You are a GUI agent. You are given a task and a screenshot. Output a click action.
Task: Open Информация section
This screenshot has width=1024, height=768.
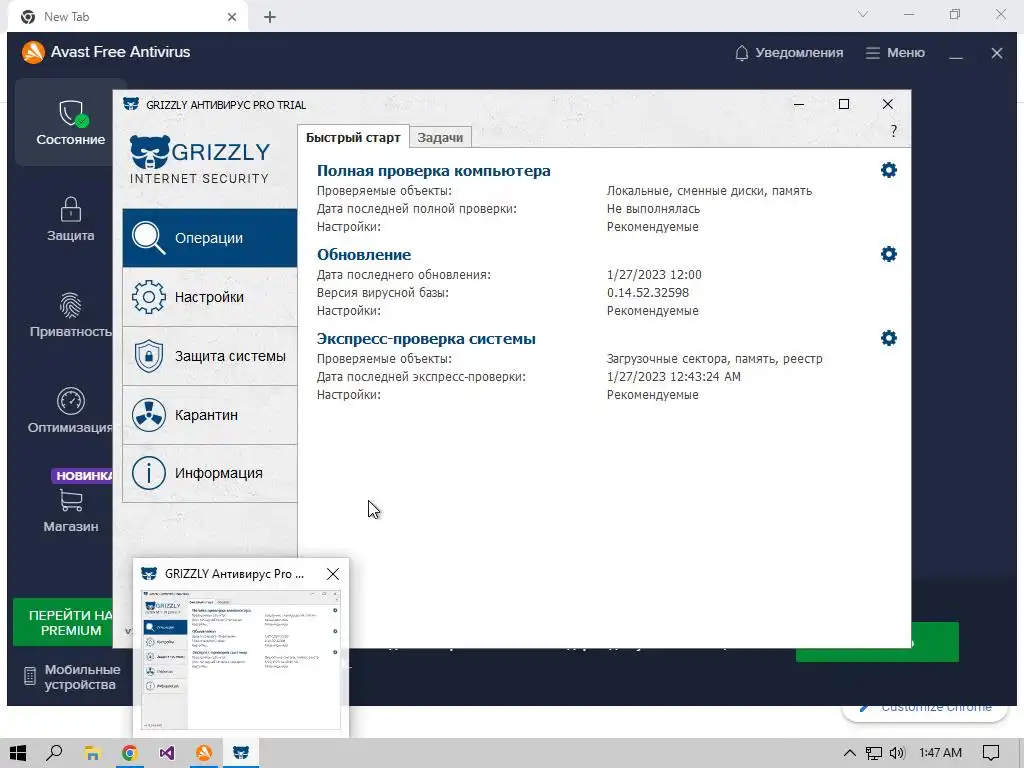[x=210, y=473]
